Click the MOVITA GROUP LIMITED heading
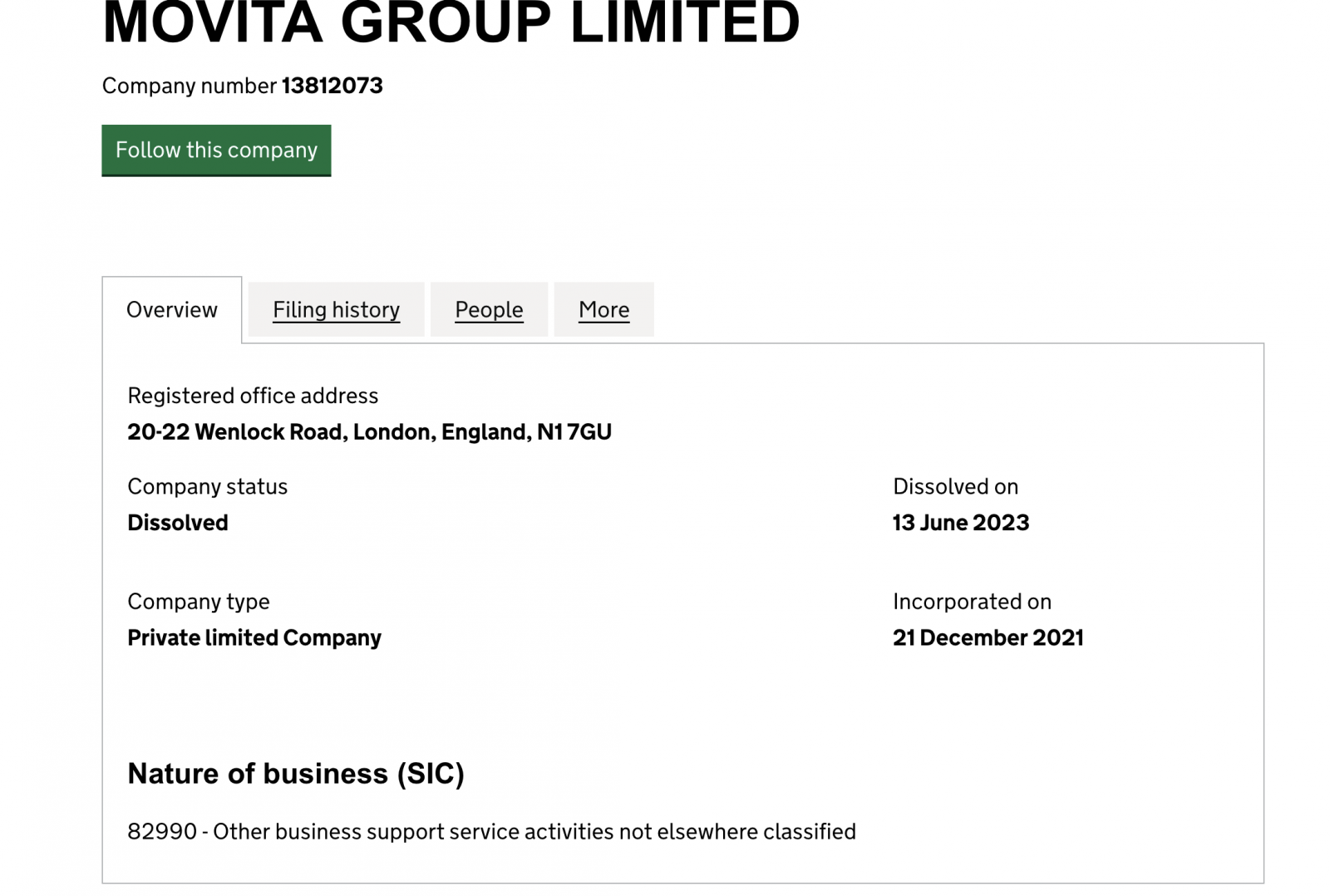 (x=451, y=23)
